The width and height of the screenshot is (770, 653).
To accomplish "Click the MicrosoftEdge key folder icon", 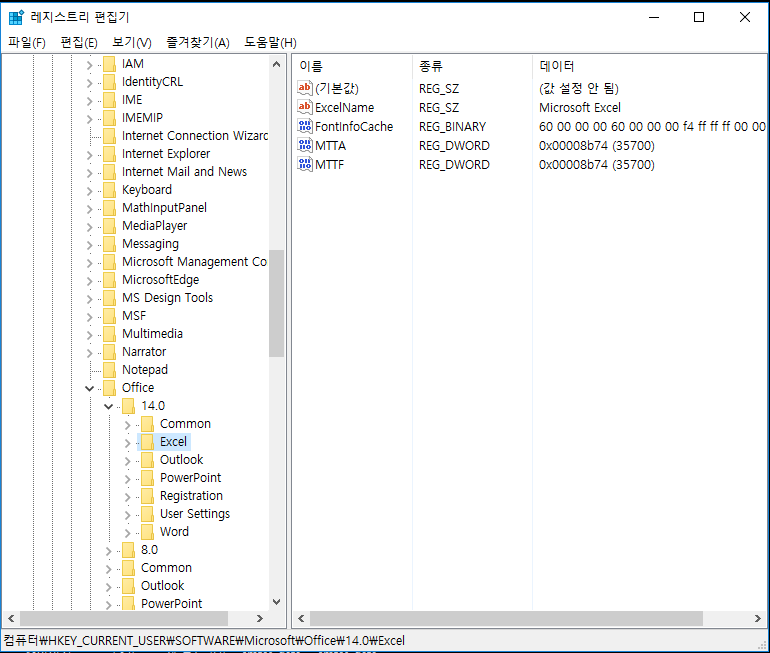I will (110, 280).
